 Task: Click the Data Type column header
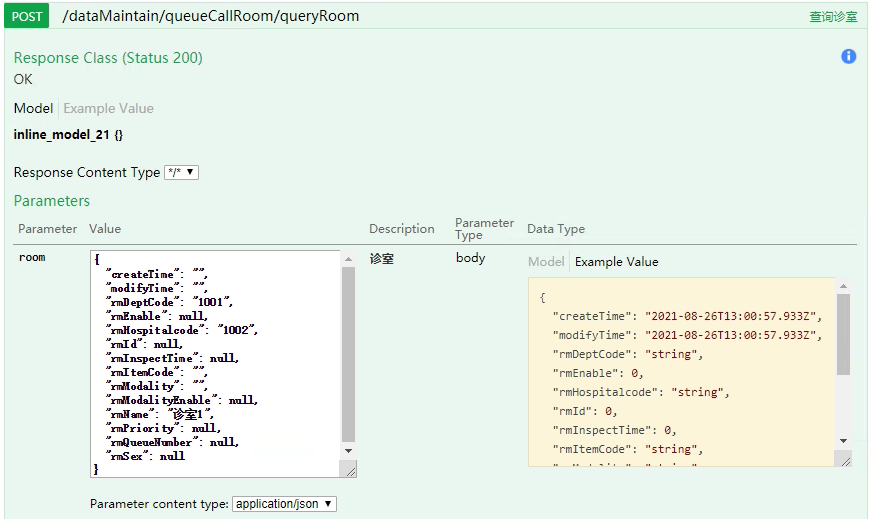pyautogui.click(x=556, y=229)
